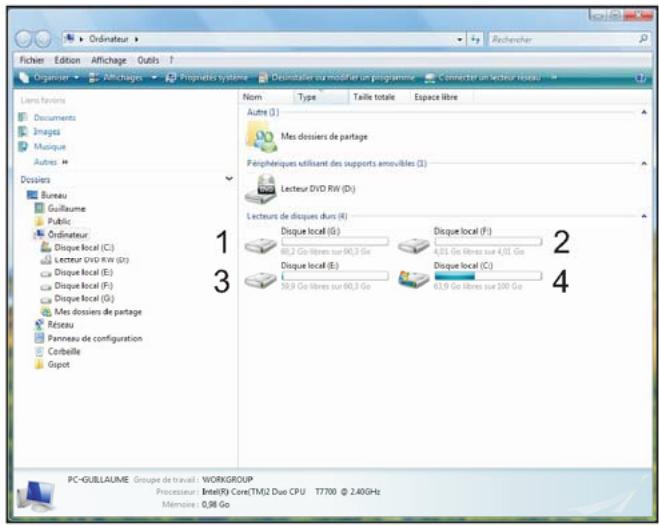Image resolution: width=659 pixels, height=526 pixels.
Task: Select Guillaume in the folder tree
Action: [x=66, y=208]
